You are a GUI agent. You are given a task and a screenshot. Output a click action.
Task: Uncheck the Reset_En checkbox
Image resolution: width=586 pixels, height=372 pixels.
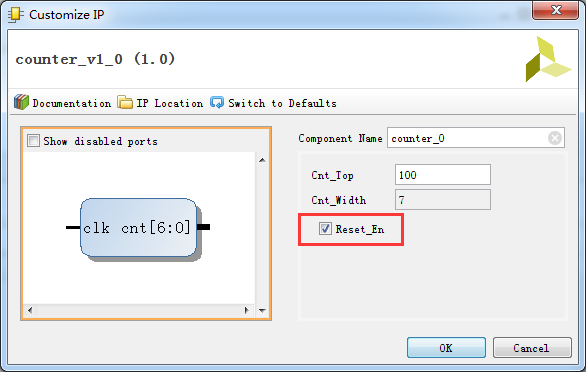pyautogui.click(x=325, y=229)
